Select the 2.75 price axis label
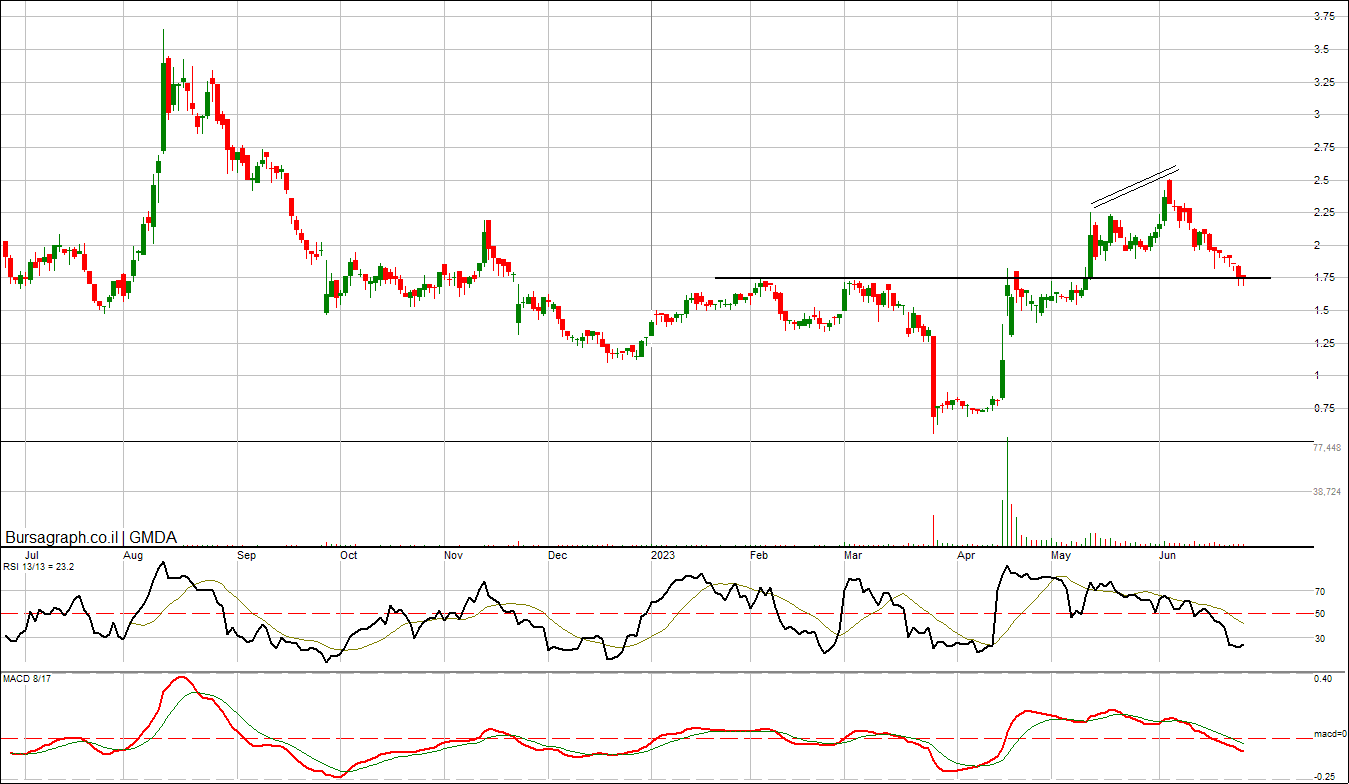 pyautogui.click(x=1326, y=147)
